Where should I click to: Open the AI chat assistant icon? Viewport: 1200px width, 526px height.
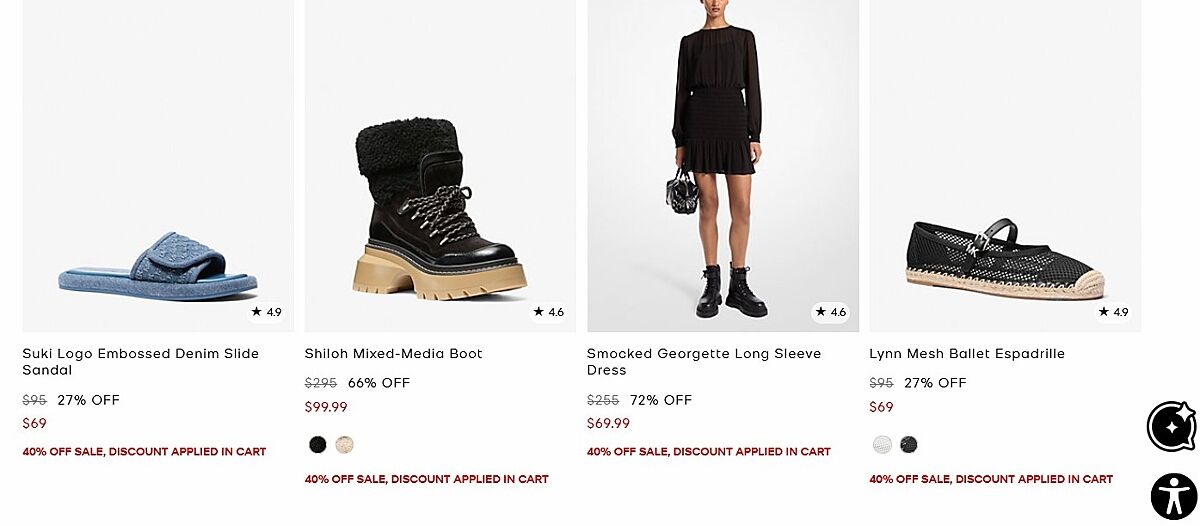coord(1171,427)
